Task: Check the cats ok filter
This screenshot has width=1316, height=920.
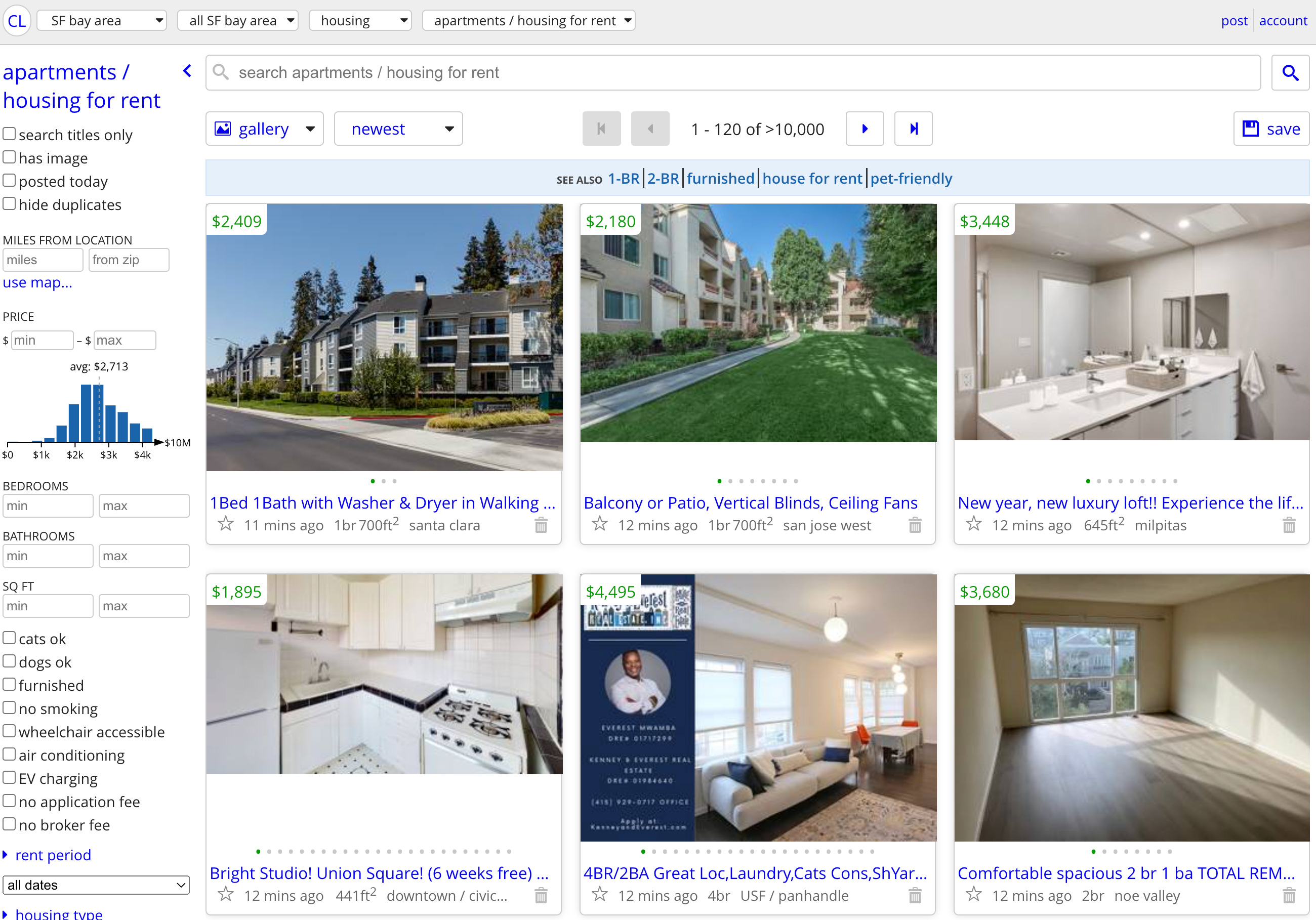Action: click(9, 638)
